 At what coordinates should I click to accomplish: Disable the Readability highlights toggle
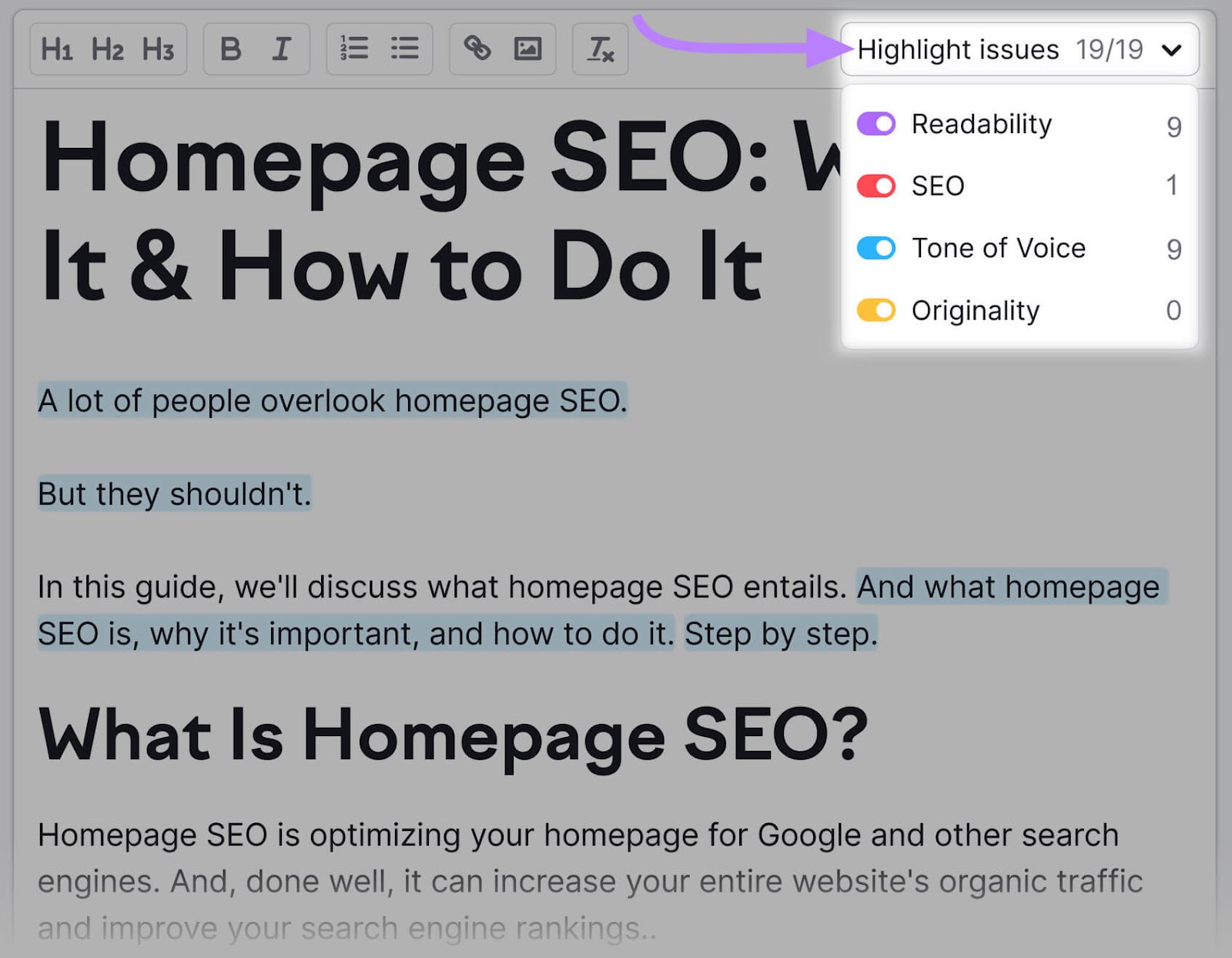875,123
